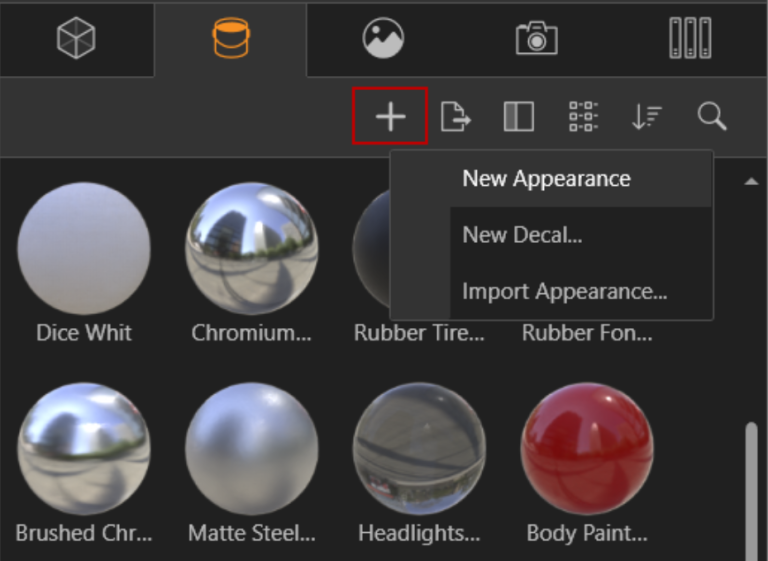Click the export appearance file icon
This screenshot has height=561, width=768.
click(455, 117)
